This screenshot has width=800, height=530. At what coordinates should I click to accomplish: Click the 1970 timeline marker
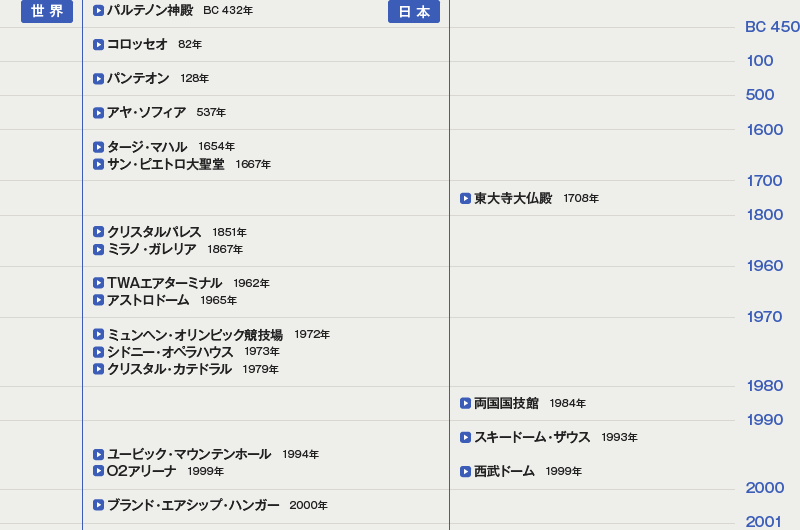tap(764, 317)
